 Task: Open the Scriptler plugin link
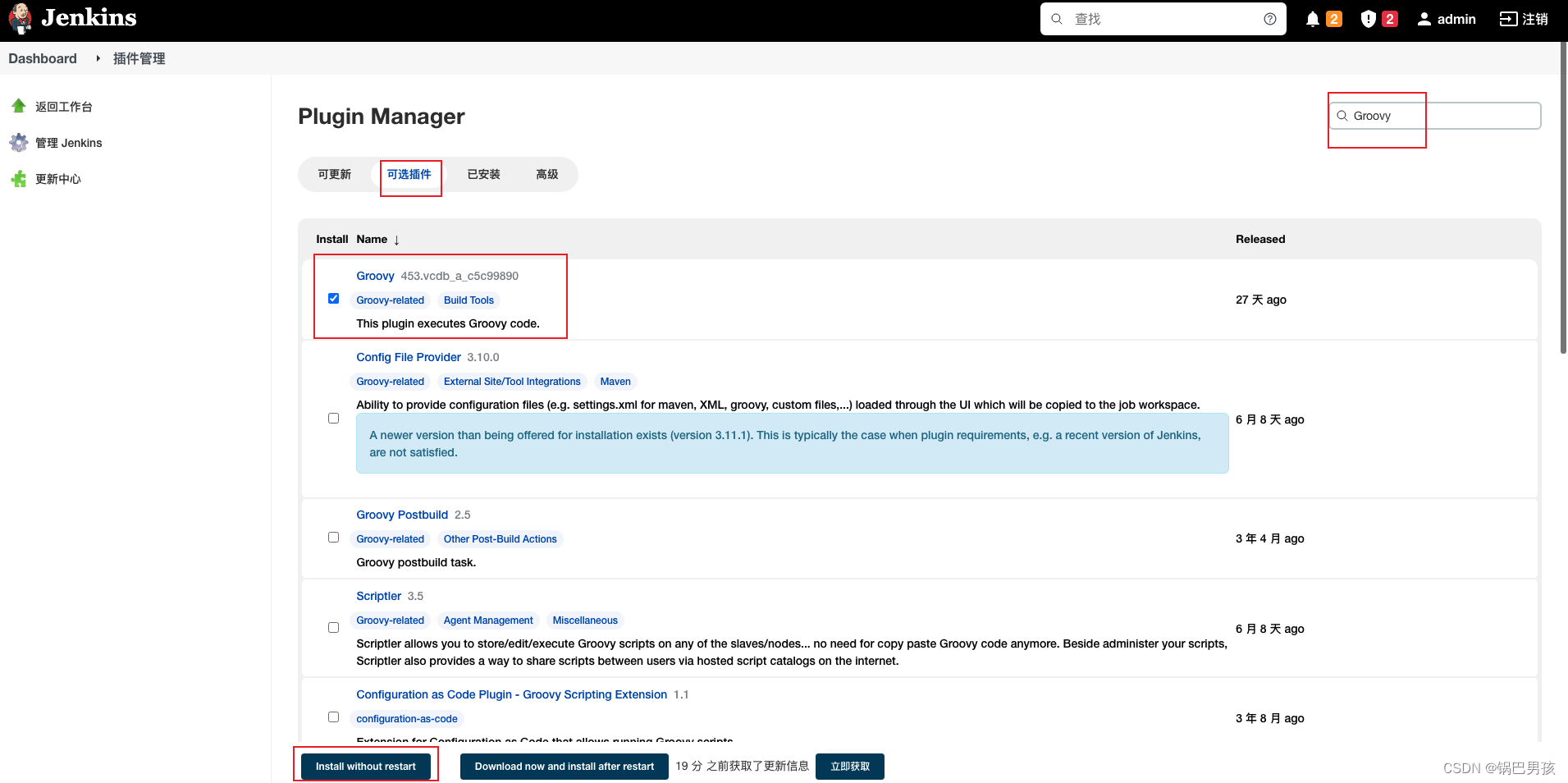pyautogui.click(x=379, y=596)
